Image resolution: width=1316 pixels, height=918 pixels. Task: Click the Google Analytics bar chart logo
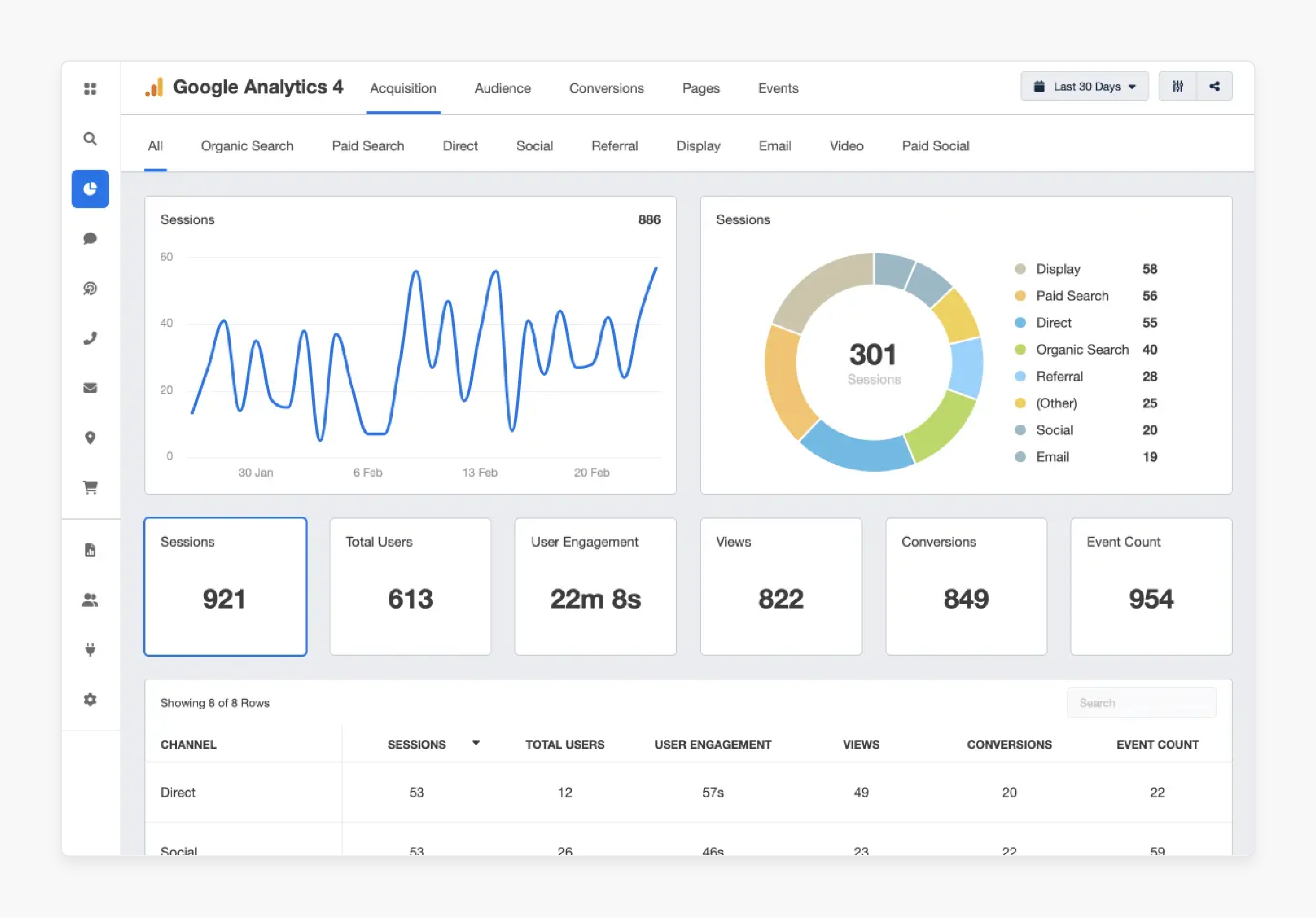154,87
